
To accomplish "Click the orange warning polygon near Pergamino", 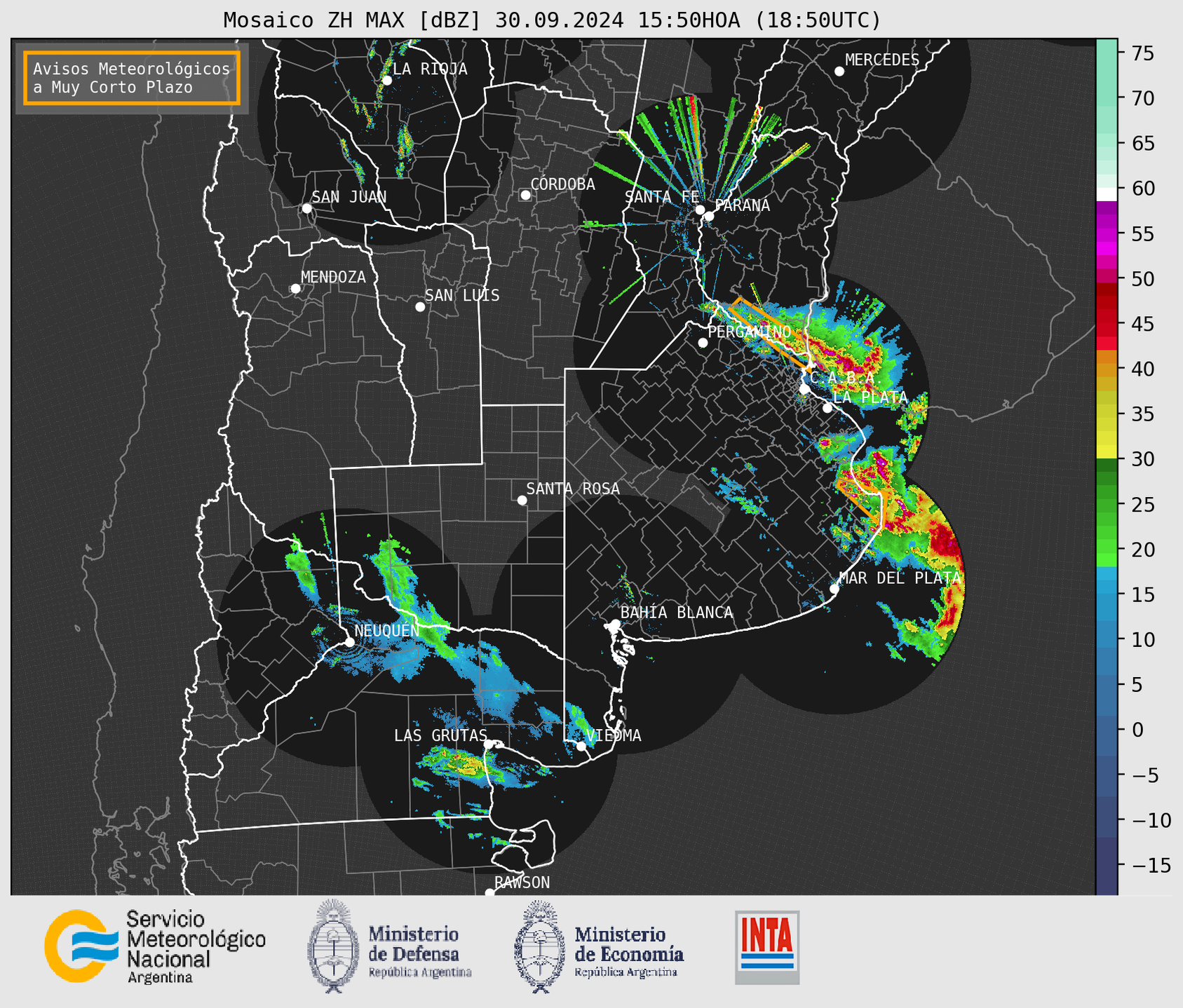I will coord(771,334).
